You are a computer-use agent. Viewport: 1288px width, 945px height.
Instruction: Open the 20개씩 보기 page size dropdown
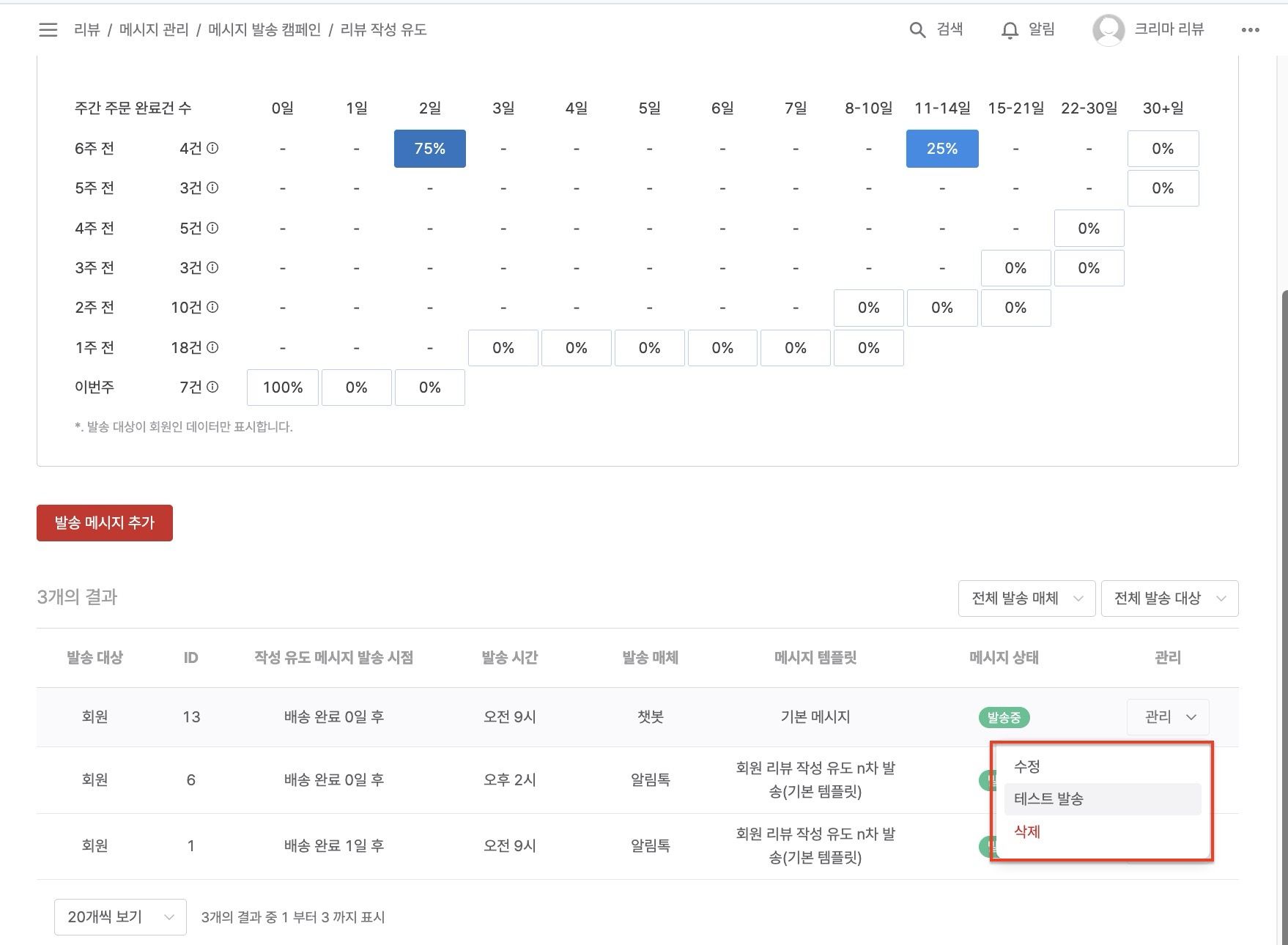[120, 917]
